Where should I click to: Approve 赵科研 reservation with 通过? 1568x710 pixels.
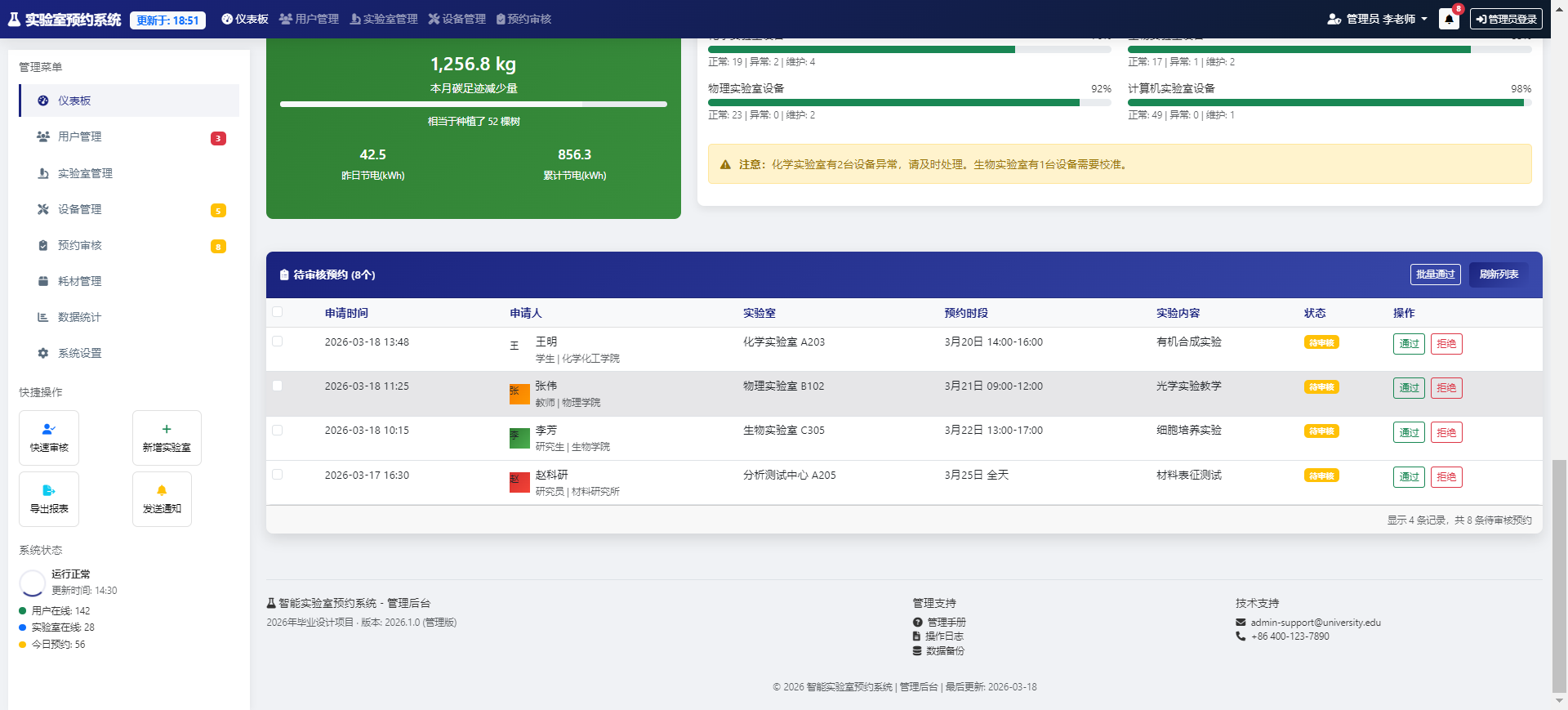(x=1409, y=477)
